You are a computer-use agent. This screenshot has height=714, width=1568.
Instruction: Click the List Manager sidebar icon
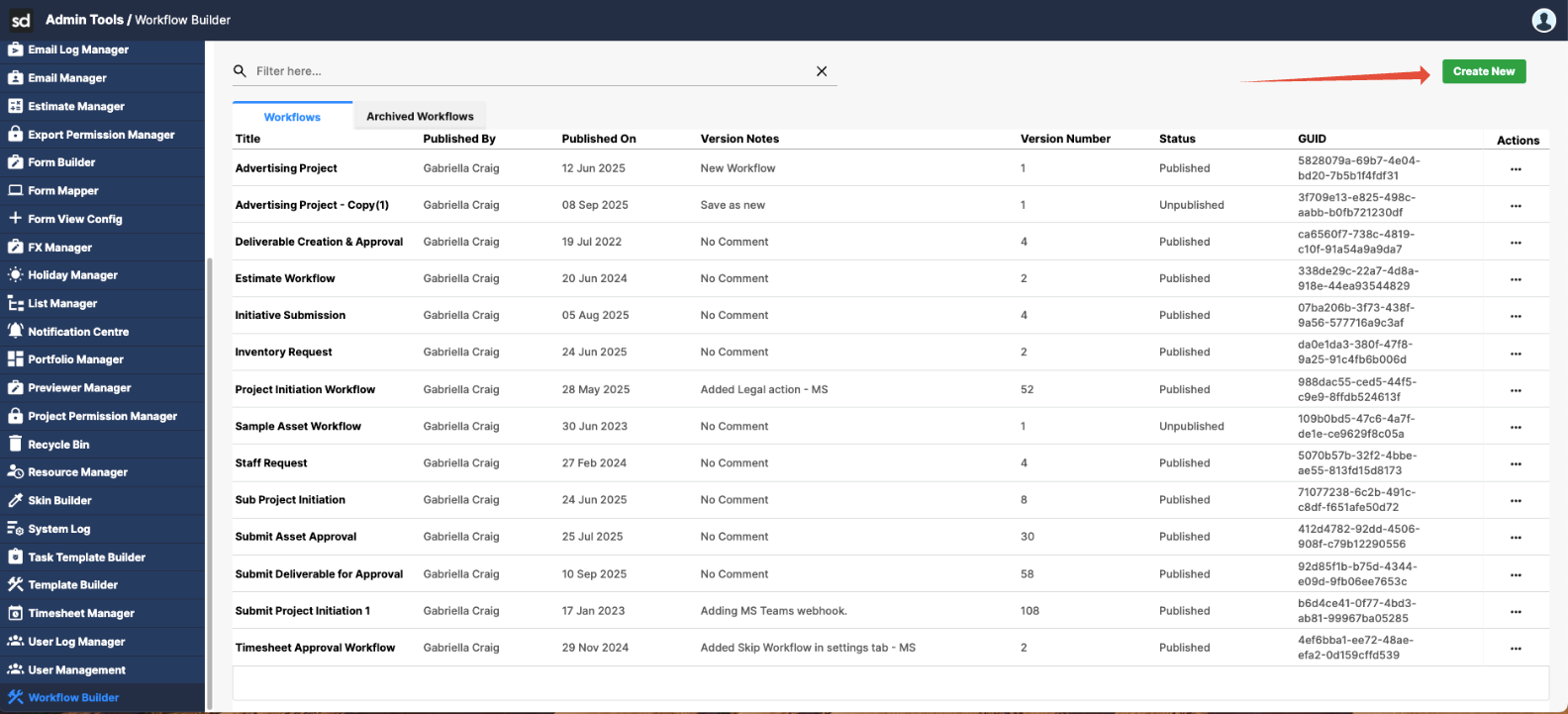(x=15, y=303)
